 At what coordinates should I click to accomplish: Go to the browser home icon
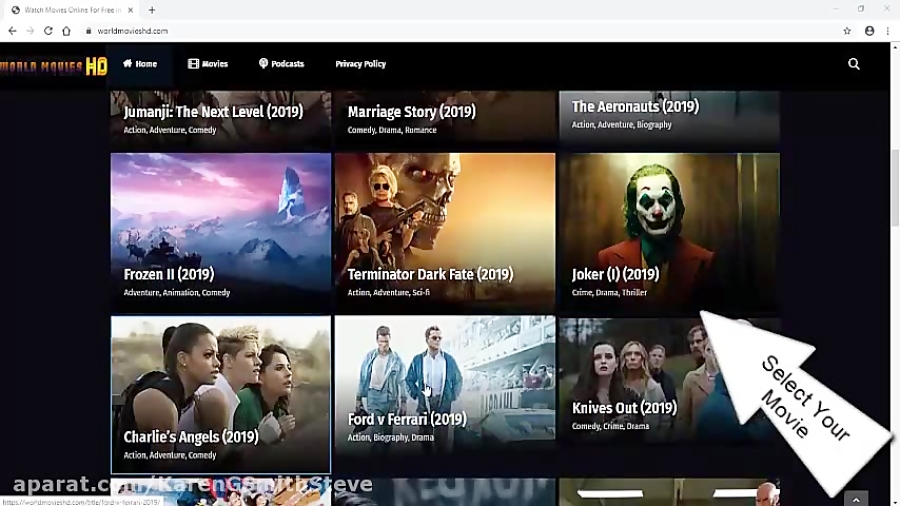click(67, 31)
